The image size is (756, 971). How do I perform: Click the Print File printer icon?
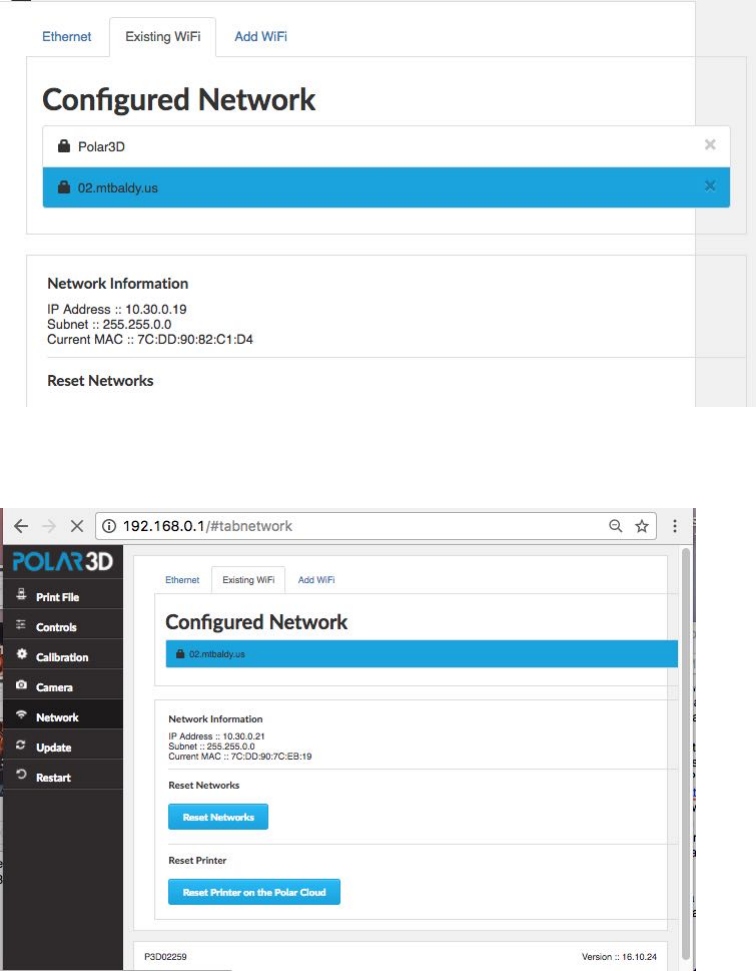click(21, 594)
